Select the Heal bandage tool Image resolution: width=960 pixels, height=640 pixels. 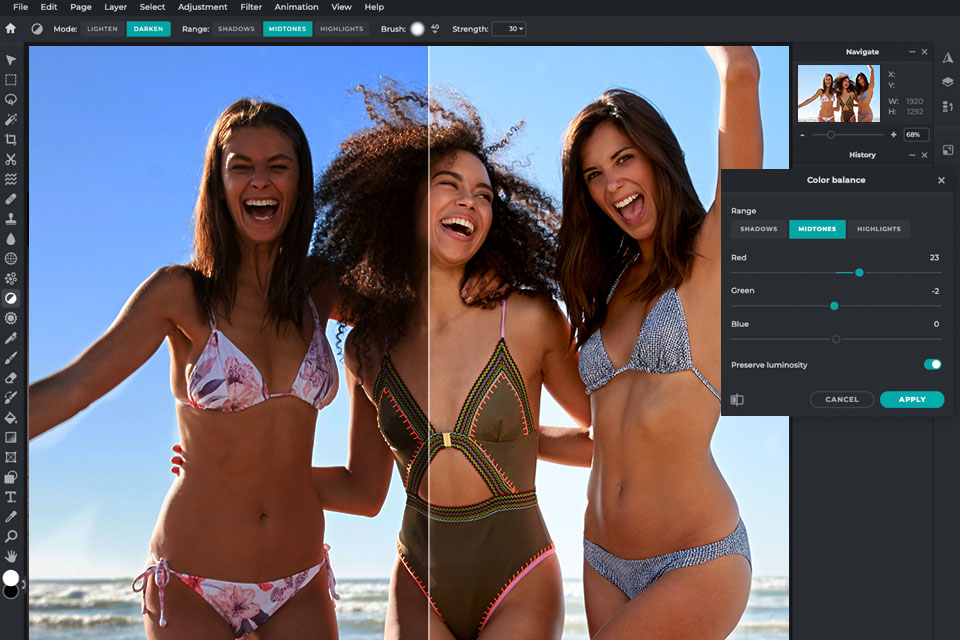10,199
